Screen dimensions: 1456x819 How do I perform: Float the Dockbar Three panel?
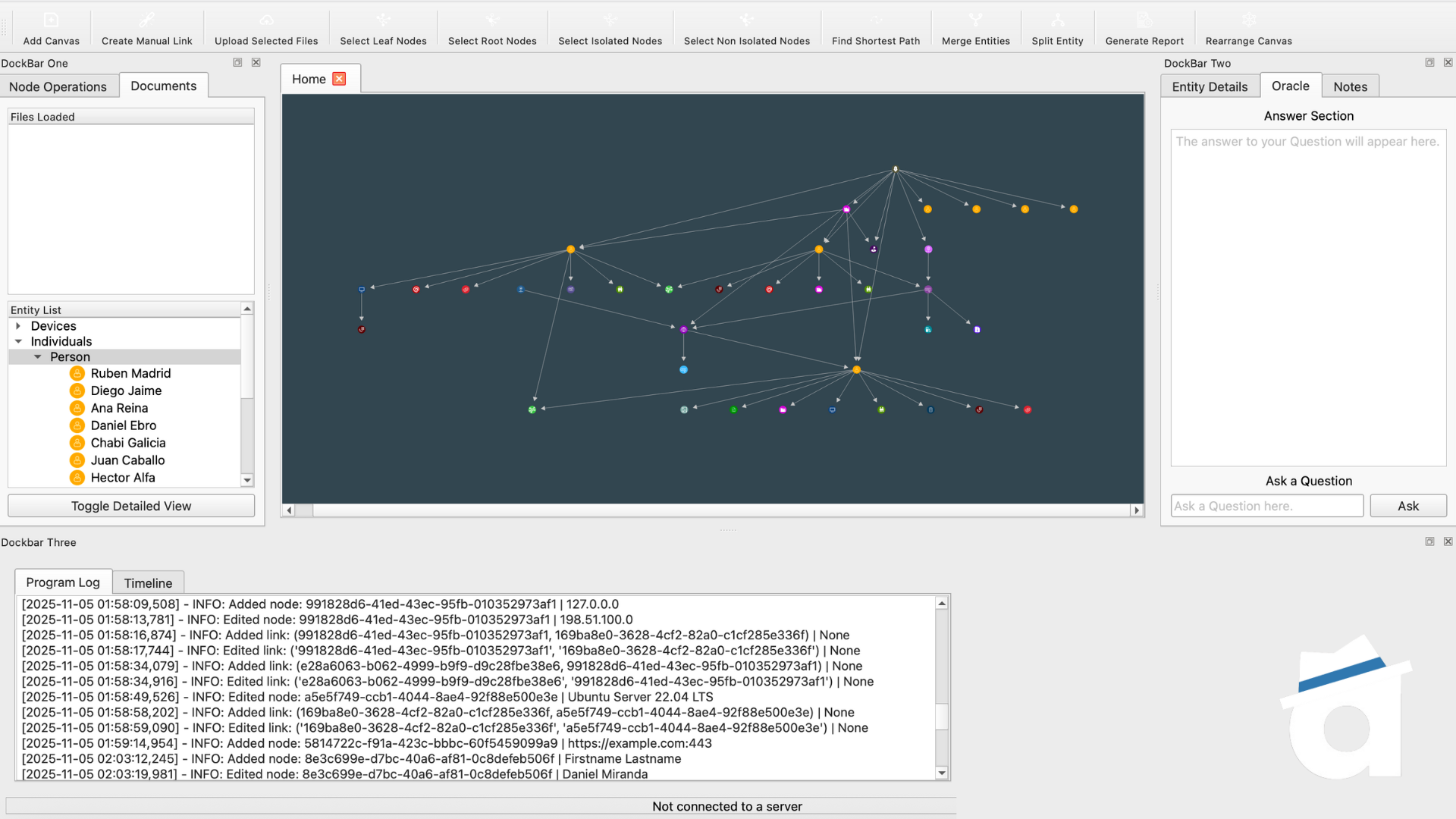pyautogui.click(x=1429, y=541)
